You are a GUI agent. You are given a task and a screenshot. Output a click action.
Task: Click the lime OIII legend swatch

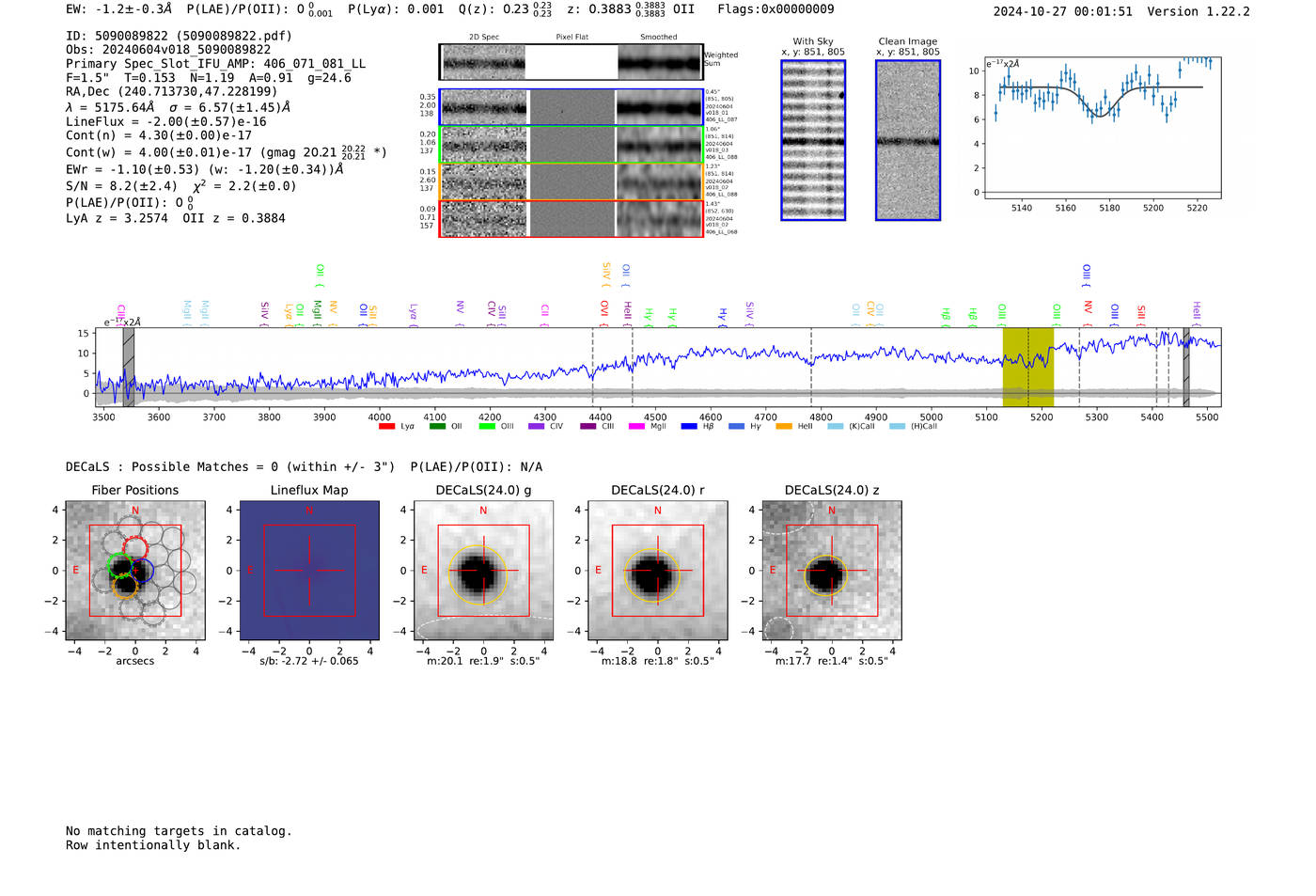point(487,427)
